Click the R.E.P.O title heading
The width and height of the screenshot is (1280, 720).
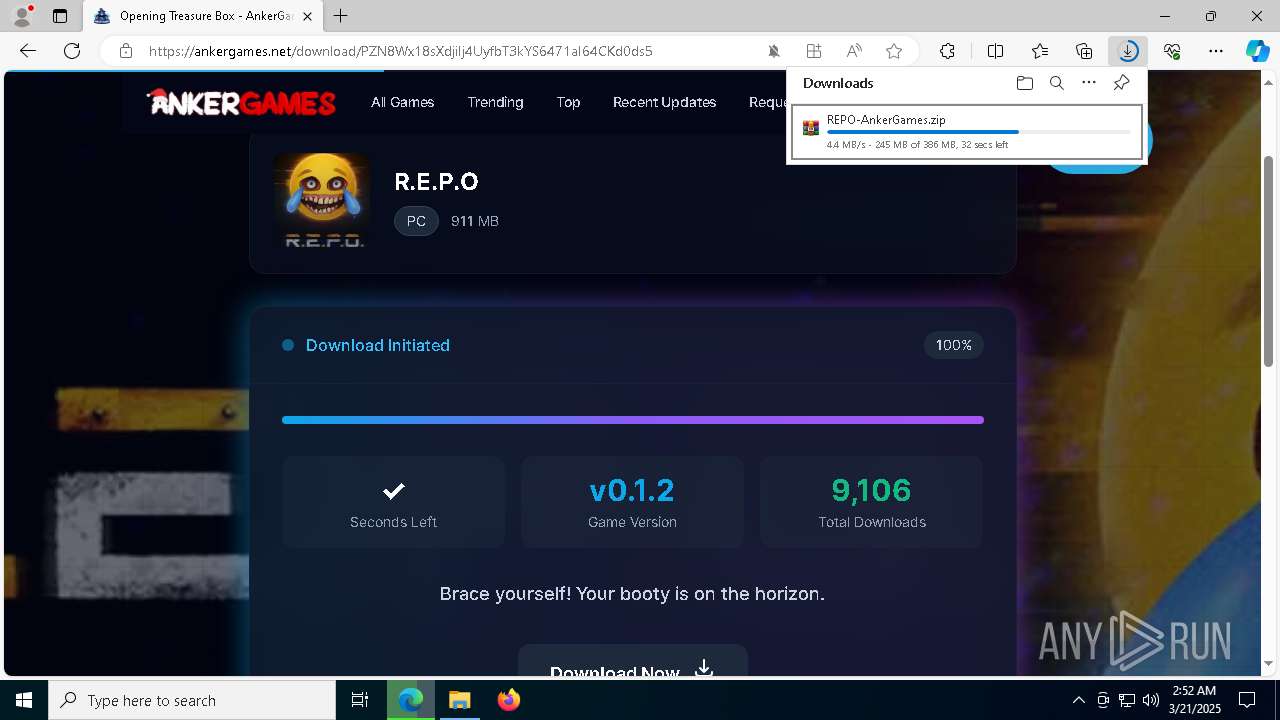tap(436, 181)
